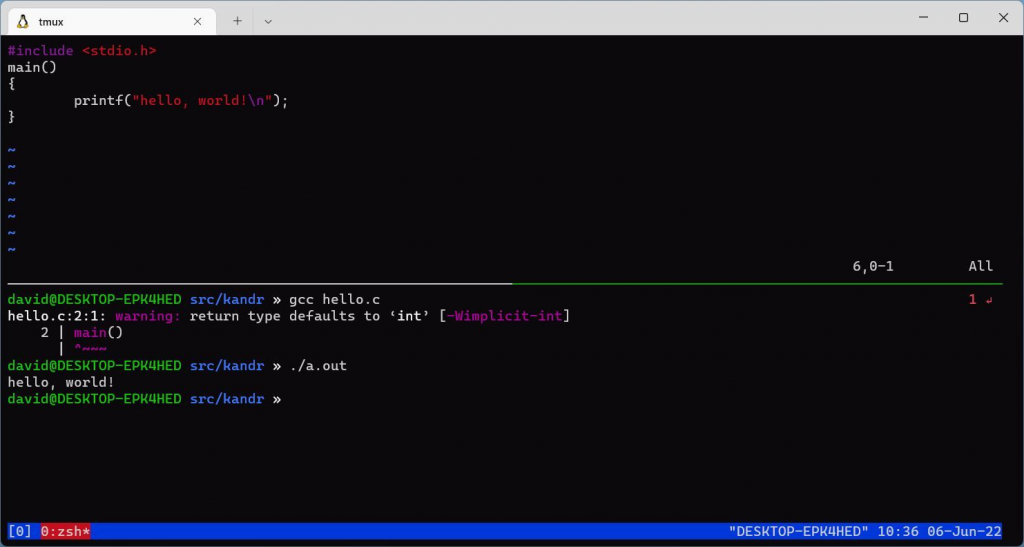The width and height of the screenshot is (1024, 547).
Task: Click the DESKTOP-EPK4HED hostname in status bar
Action: (x=799, y=531)
